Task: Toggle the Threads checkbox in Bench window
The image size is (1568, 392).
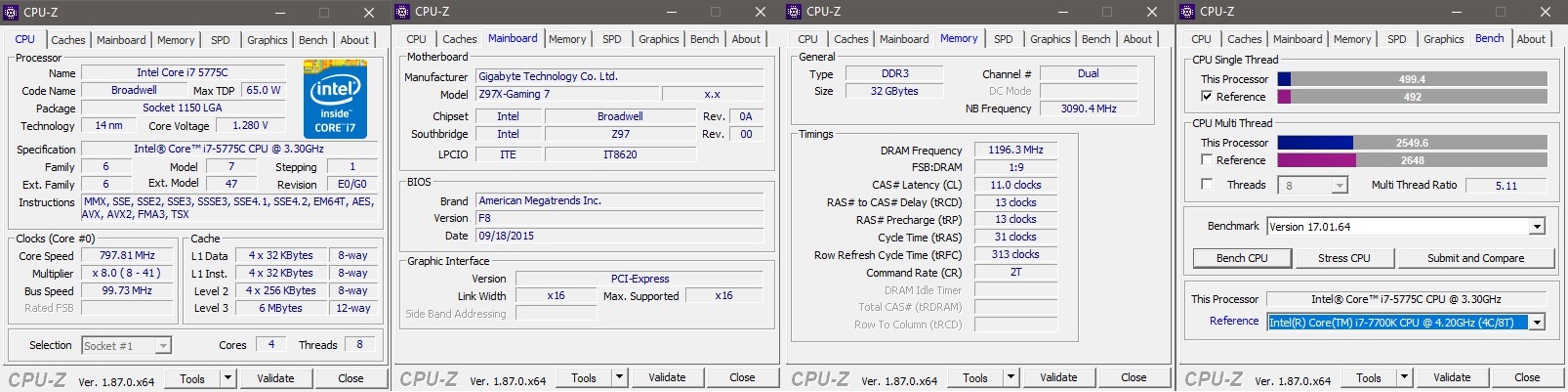Action: [1207, 184]
